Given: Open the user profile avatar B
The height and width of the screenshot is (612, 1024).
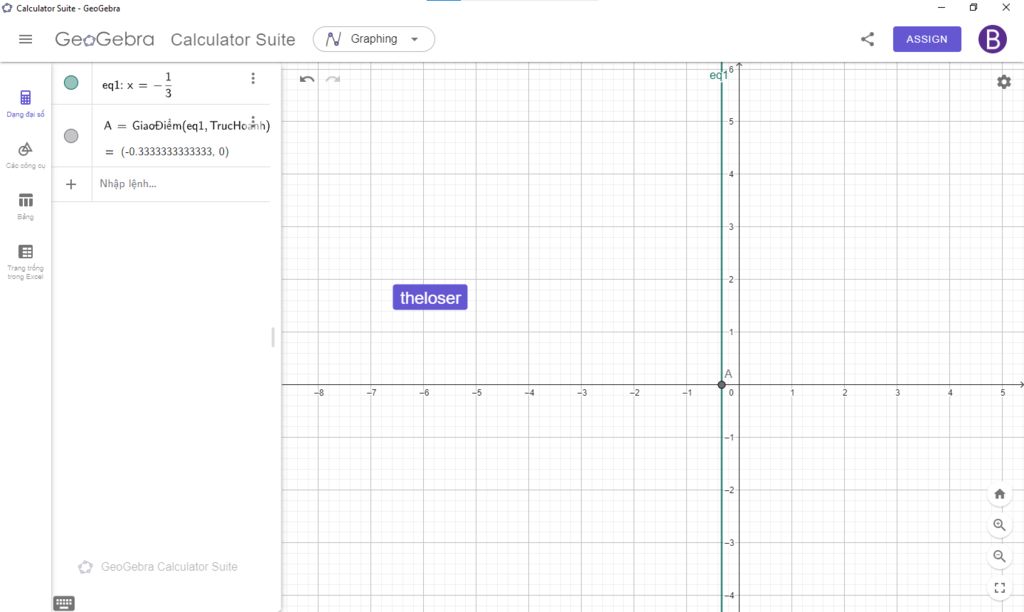Looking at the screenshot, I should 992,39.
